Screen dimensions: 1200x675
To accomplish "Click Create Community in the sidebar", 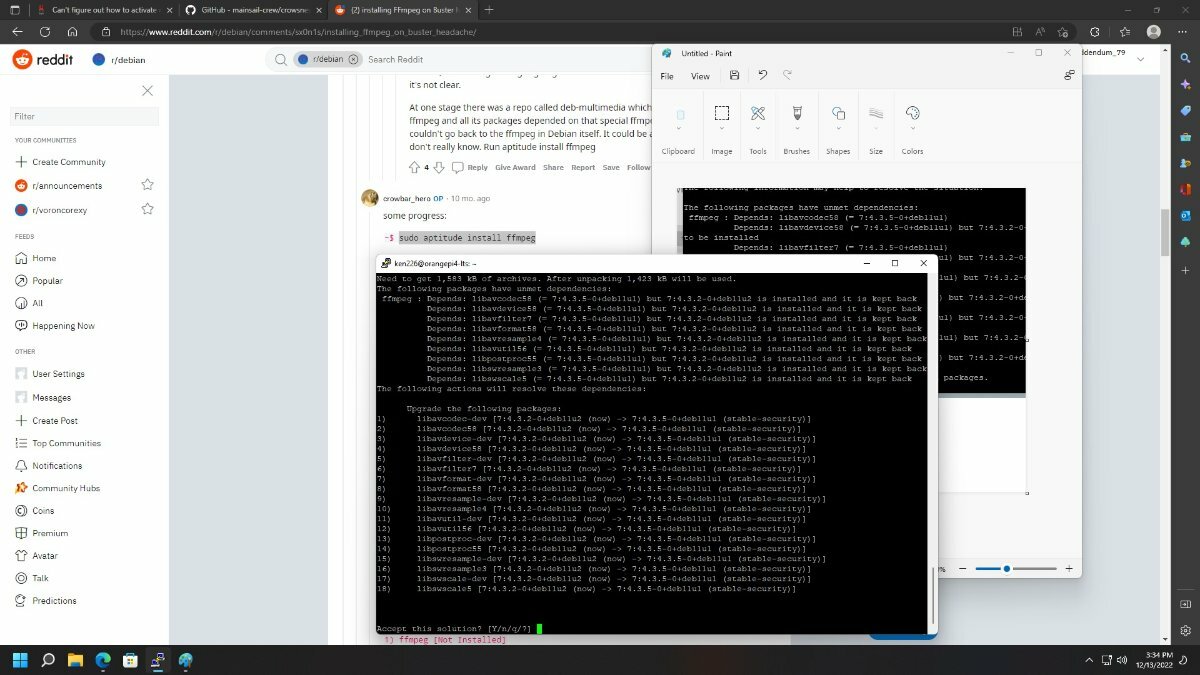I will coord(60,162).
